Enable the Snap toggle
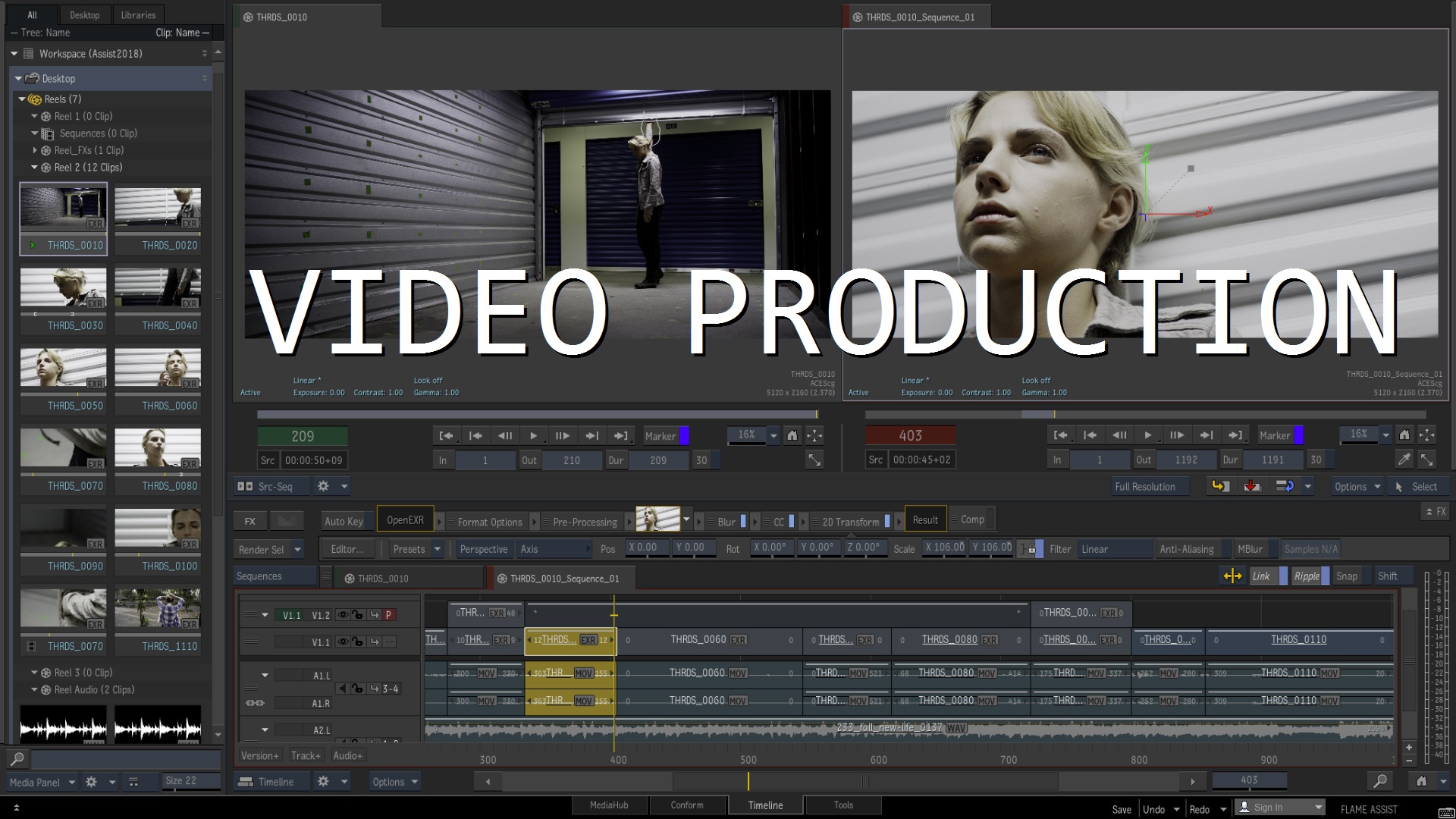Viewport: 1456px width, 819px height. coord(1347,576)
